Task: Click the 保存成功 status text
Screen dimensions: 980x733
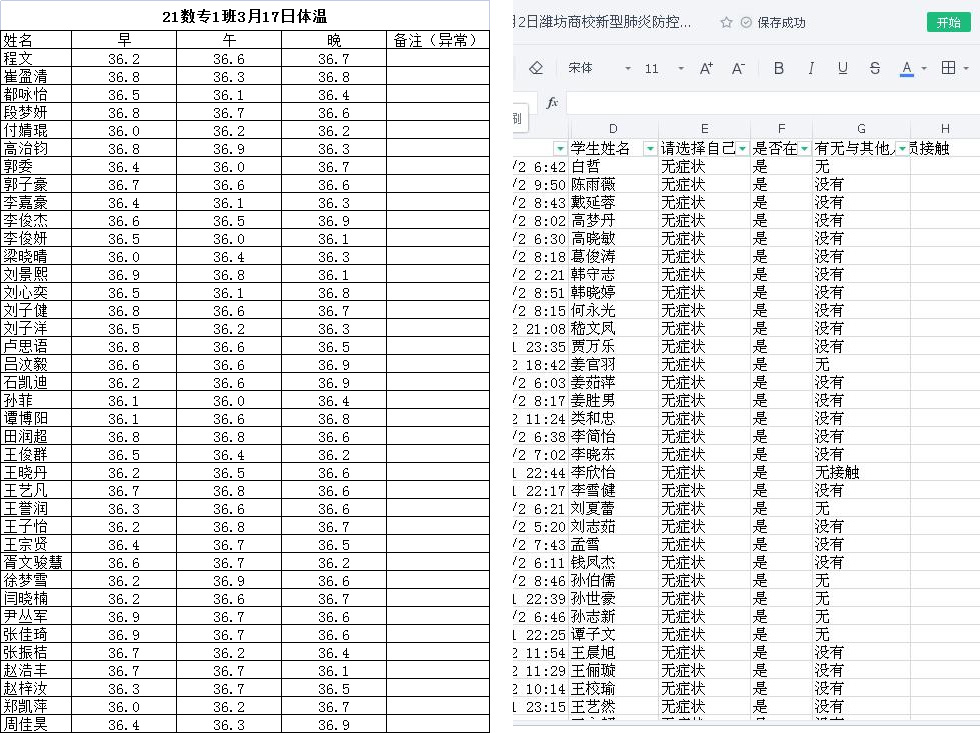Action: click(781, 22)
